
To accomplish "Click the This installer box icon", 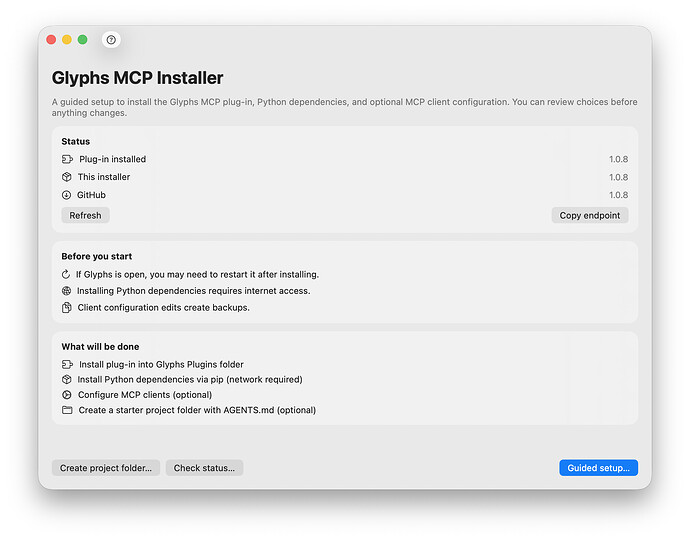I will [x=67, y=177].
